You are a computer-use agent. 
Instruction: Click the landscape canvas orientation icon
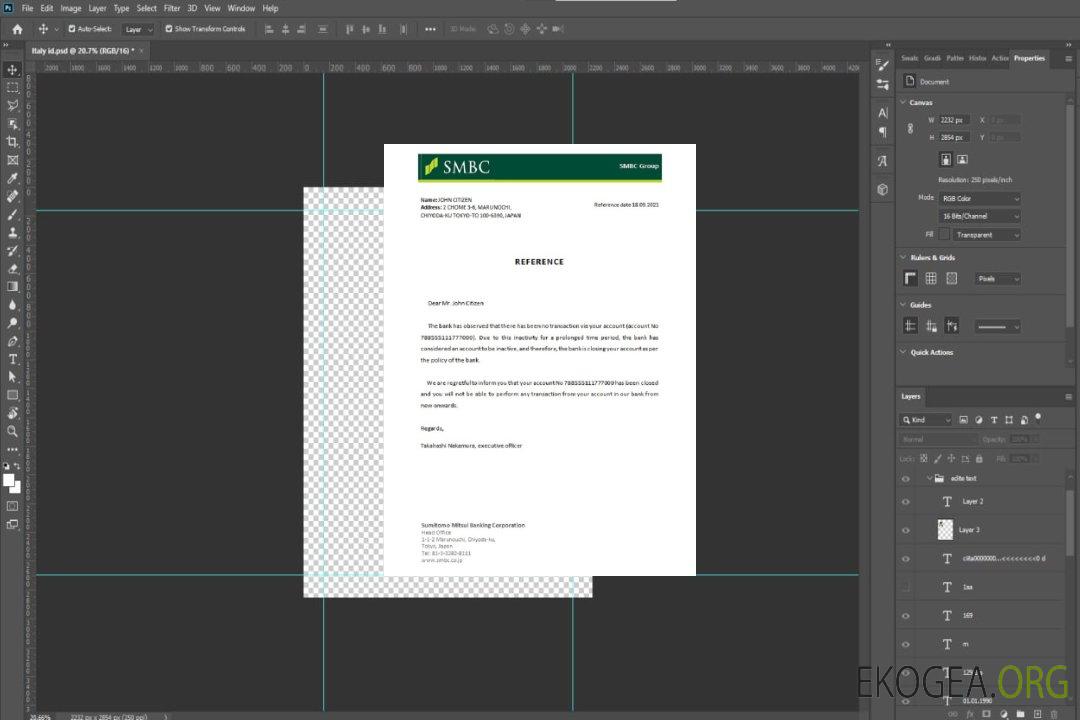point(962,159)
